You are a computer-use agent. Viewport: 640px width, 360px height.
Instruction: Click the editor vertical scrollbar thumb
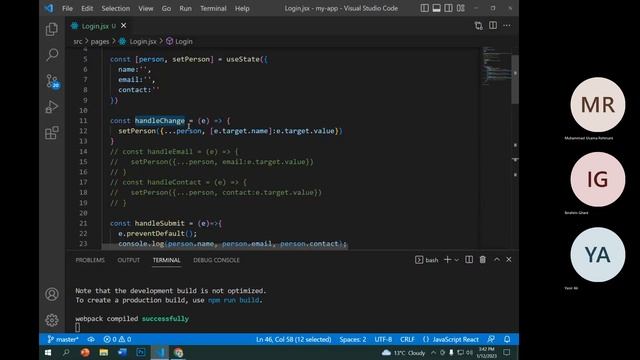coord(515,79)
